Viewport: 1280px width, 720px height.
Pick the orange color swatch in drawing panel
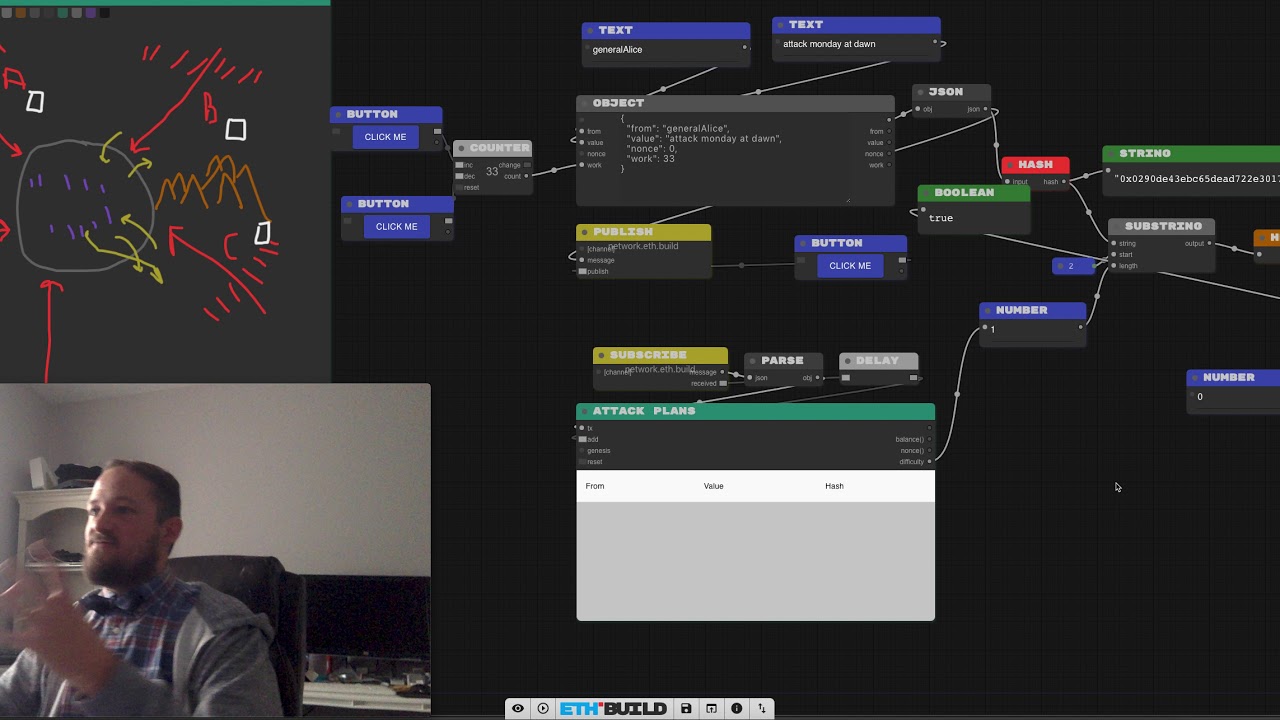point(19,13)
